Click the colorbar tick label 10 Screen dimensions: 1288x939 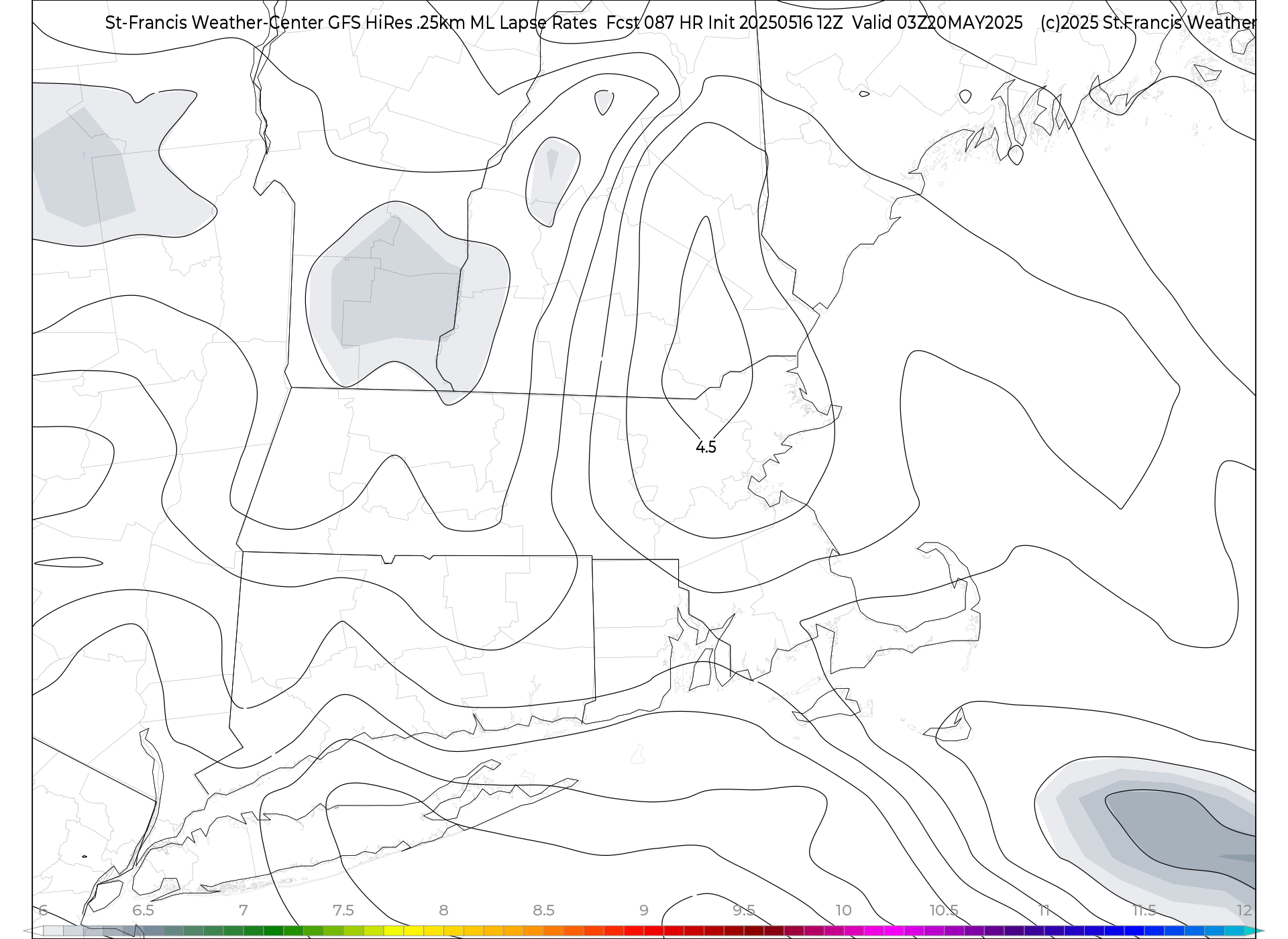[843, 910]
